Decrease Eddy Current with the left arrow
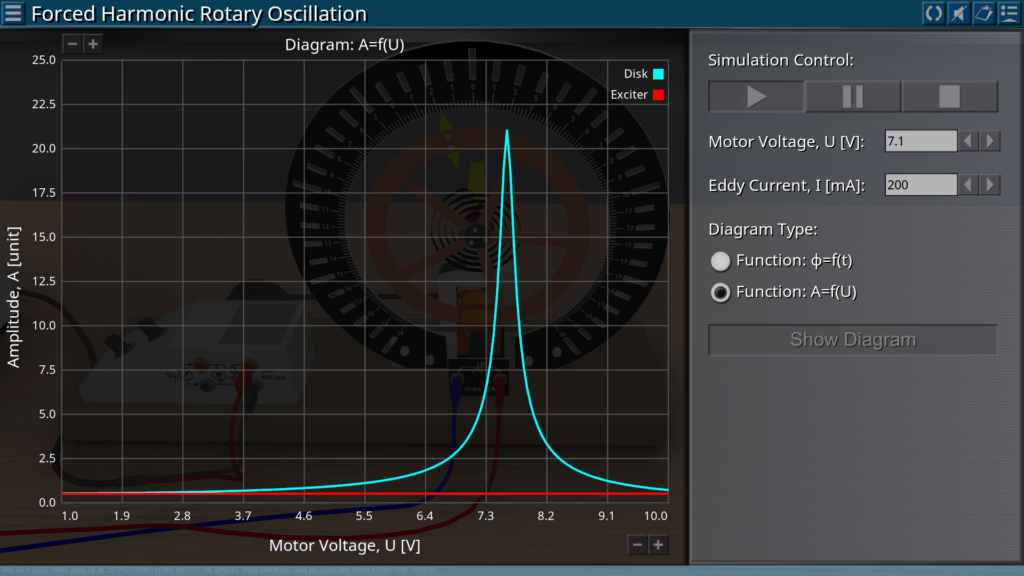1024x576 pixels. [x=968, y=185]
